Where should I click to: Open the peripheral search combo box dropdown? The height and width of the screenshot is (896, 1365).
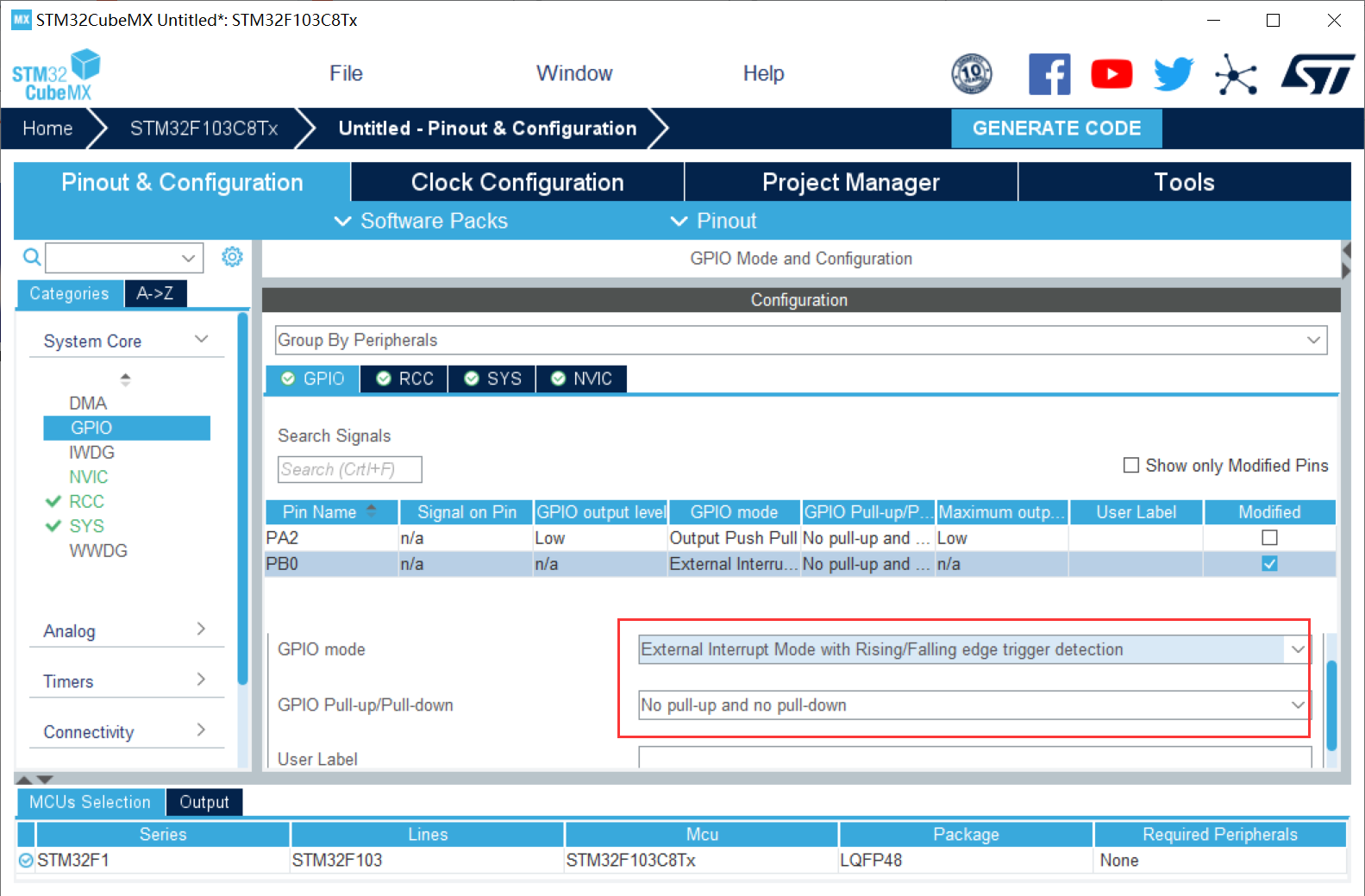point(188,258)
